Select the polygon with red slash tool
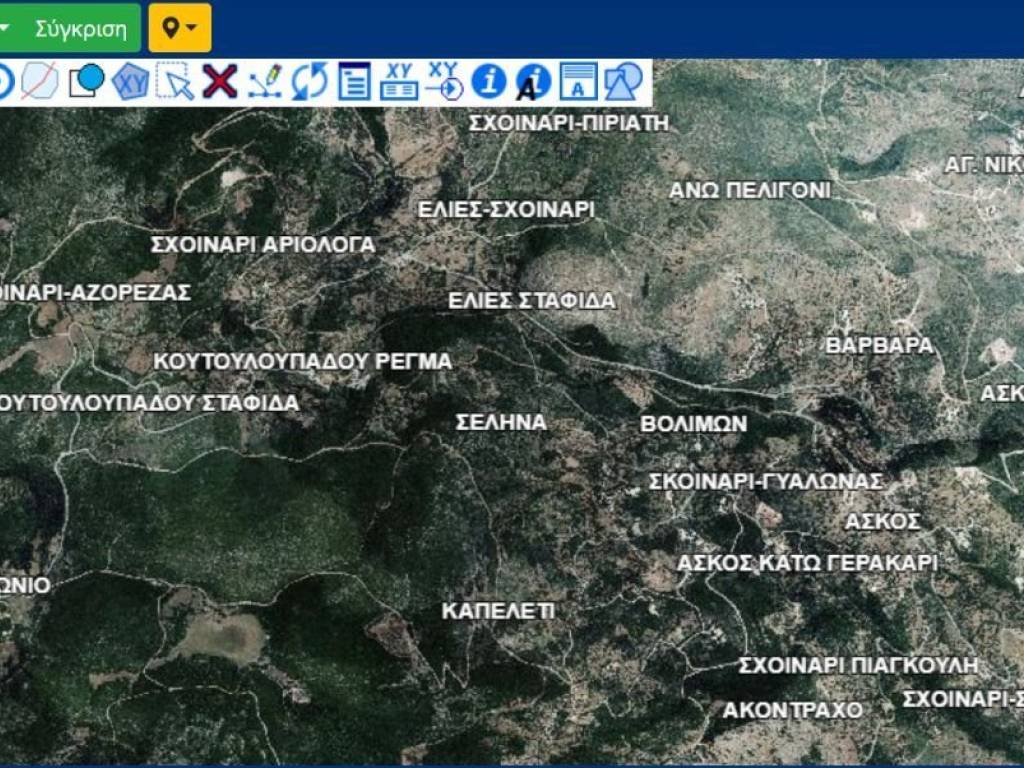This screenshot has width=1024, height=768. pyautogui.click(x=39, y=81)
